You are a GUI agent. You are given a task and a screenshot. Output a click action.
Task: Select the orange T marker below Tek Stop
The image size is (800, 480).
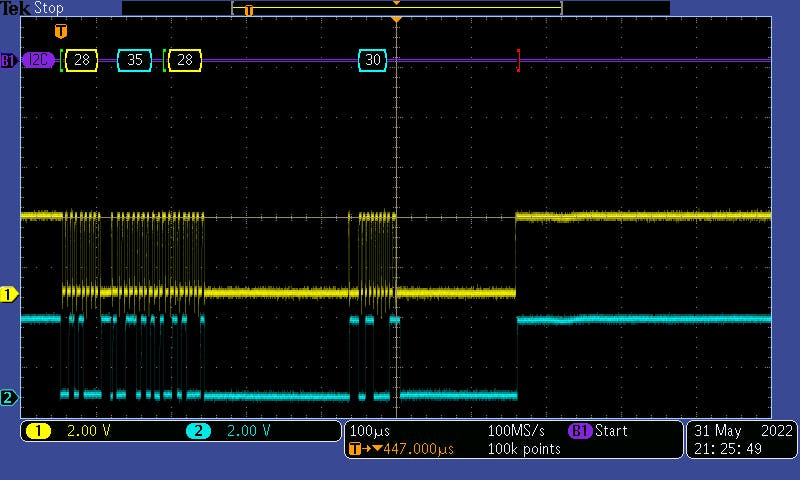tap(60, 32)
